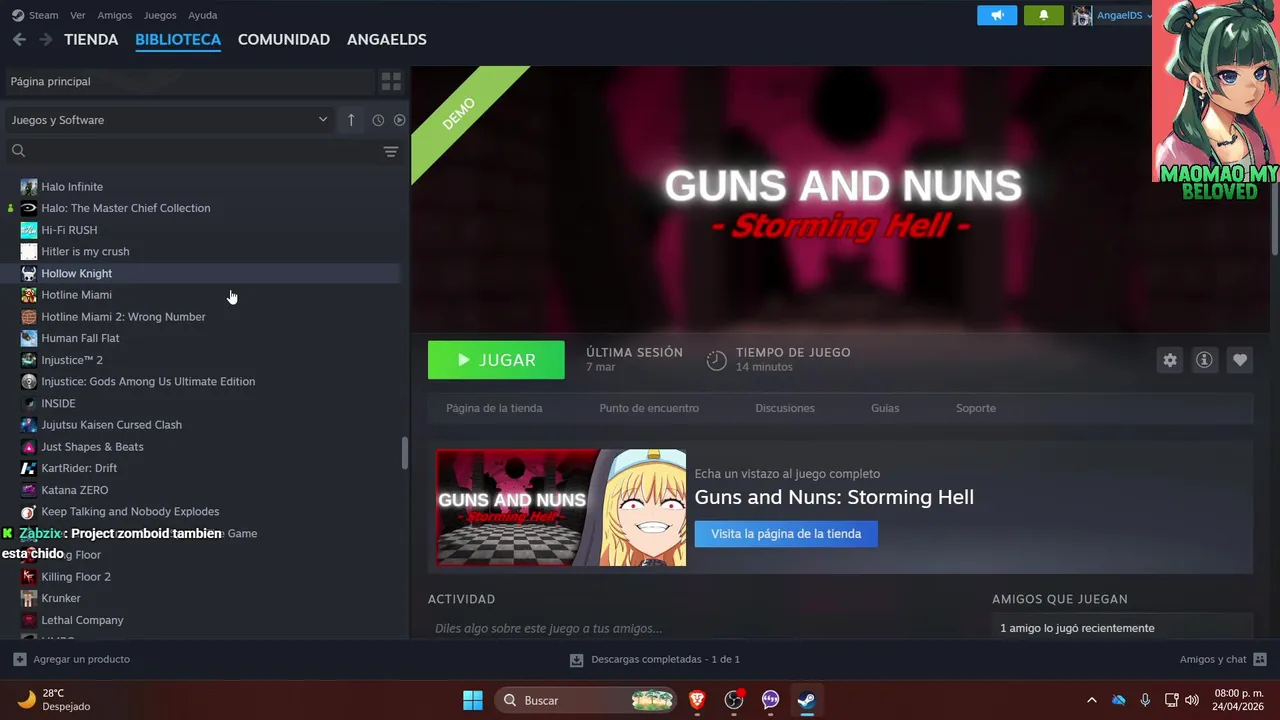Open the weather widget

coord(55,700)
